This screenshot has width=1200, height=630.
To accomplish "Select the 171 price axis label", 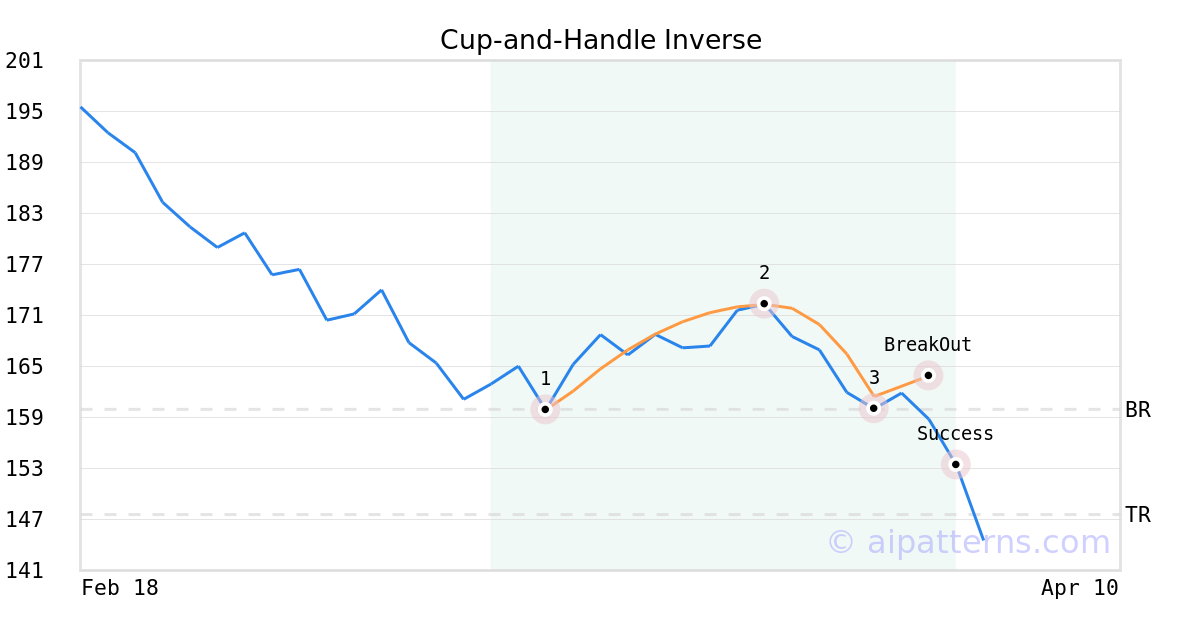I will pyautogui.click(x=25, y=316).
